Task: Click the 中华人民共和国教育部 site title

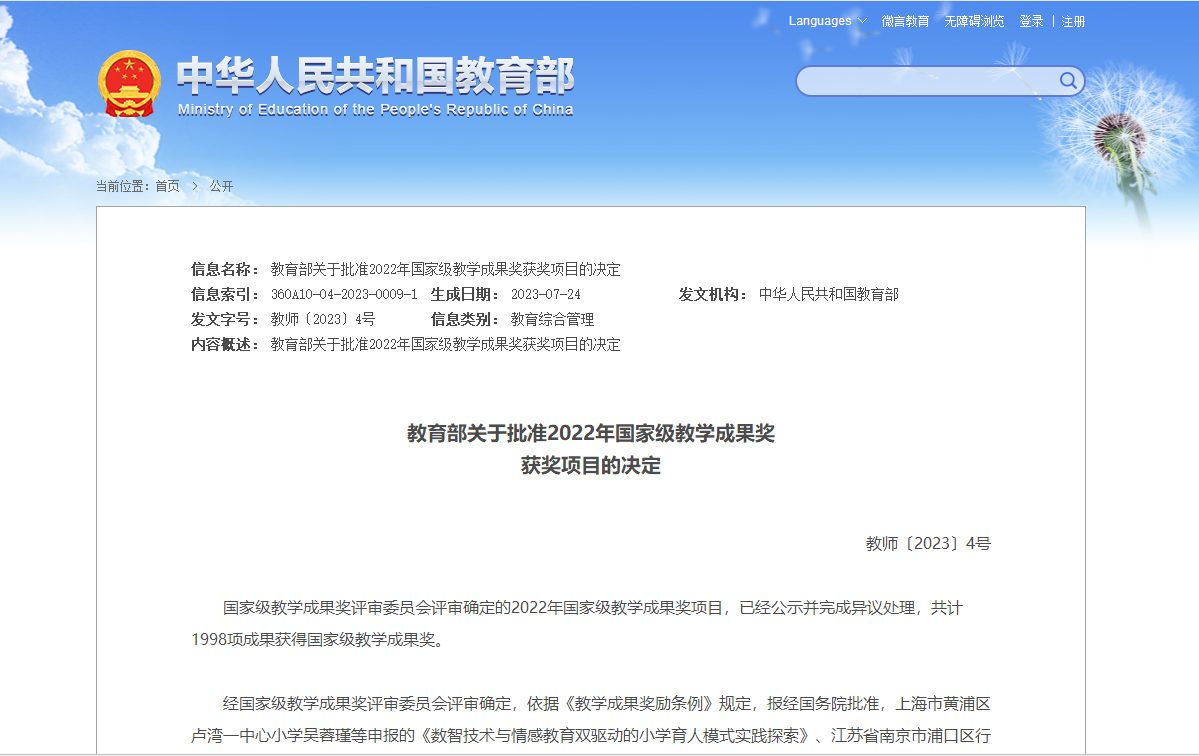Action: [375, 76]
